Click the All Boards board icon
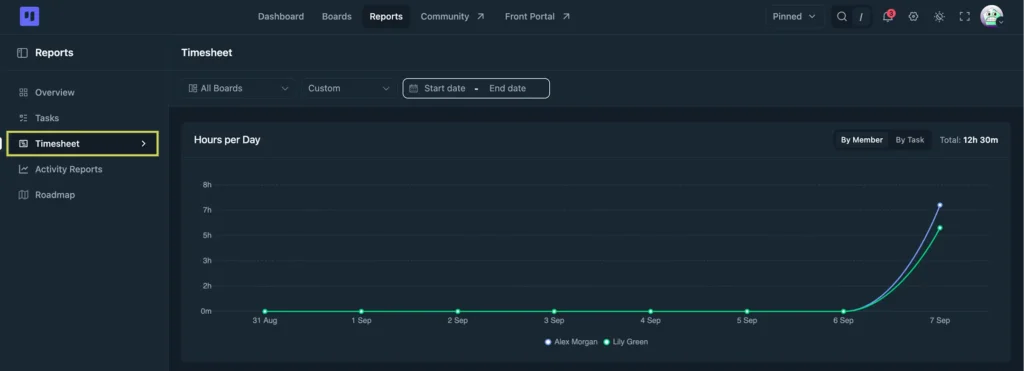Image resolution: width=1024 pixels, height=371 pixels. point(193,88)
